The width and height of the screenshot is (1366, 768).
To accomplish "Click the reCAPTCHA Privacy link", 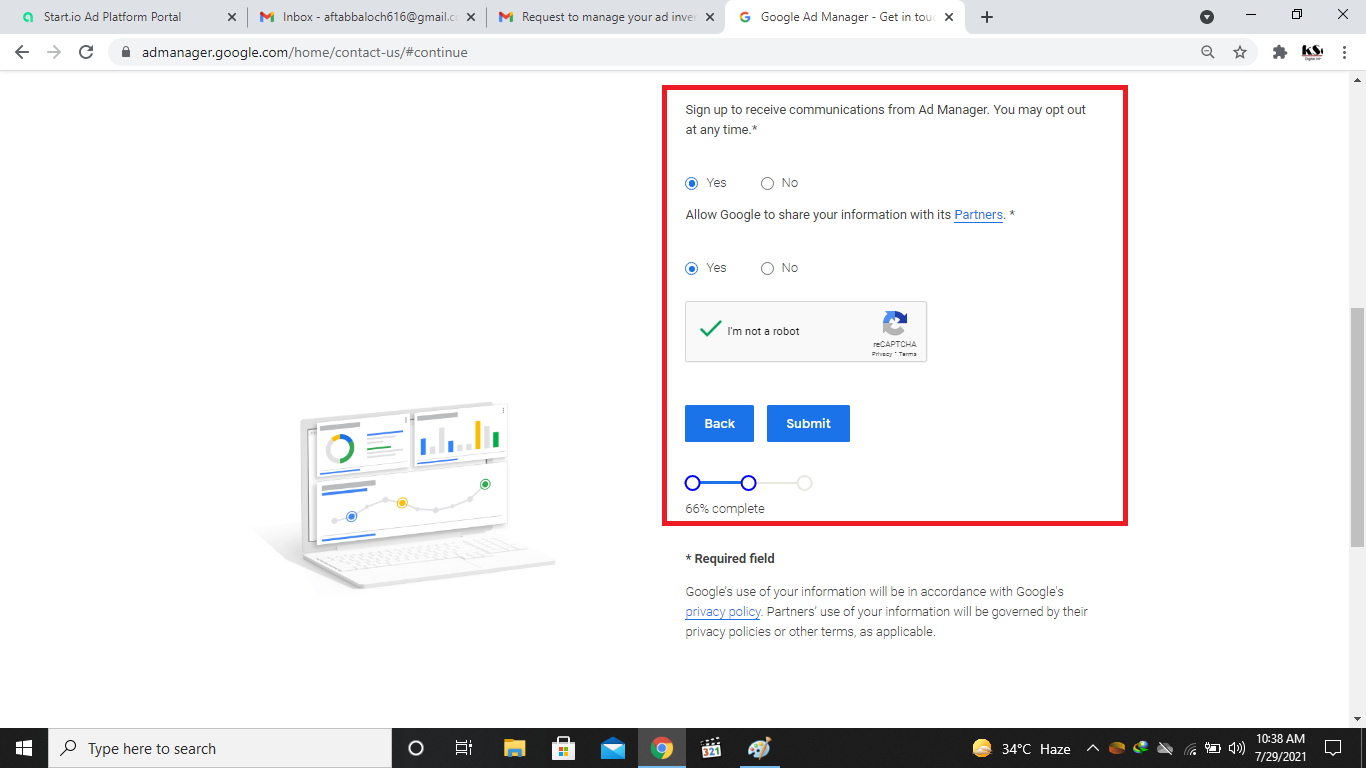I will click(x=881, y=354).
